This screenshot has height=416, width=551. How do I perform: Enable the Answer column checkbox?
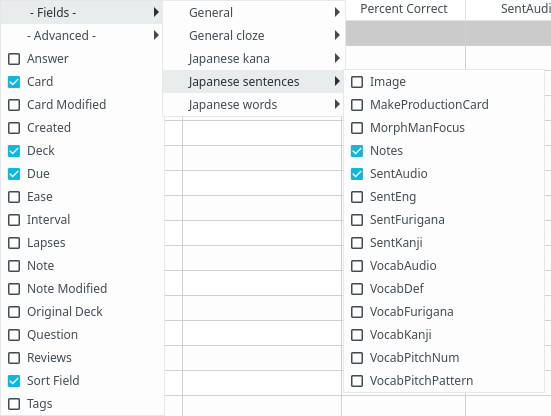(14, 59)
